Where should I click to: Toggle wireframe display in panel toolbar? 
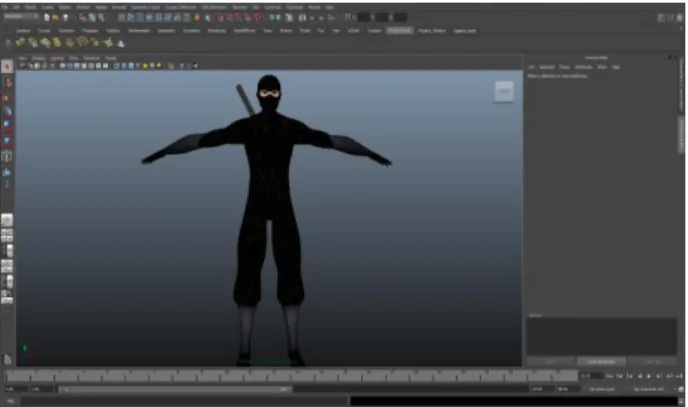point(117,66)
